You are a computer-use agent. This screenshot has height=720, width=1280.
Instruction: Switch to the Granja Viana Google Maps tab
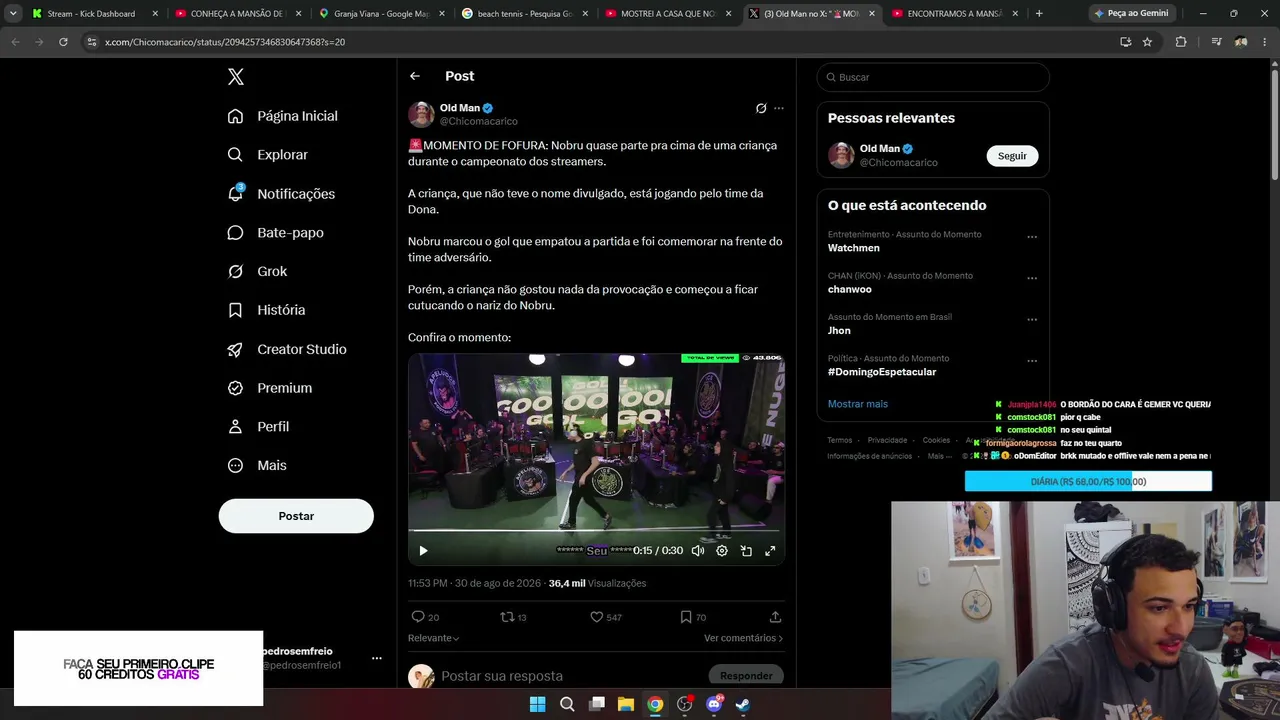point(380,14)
